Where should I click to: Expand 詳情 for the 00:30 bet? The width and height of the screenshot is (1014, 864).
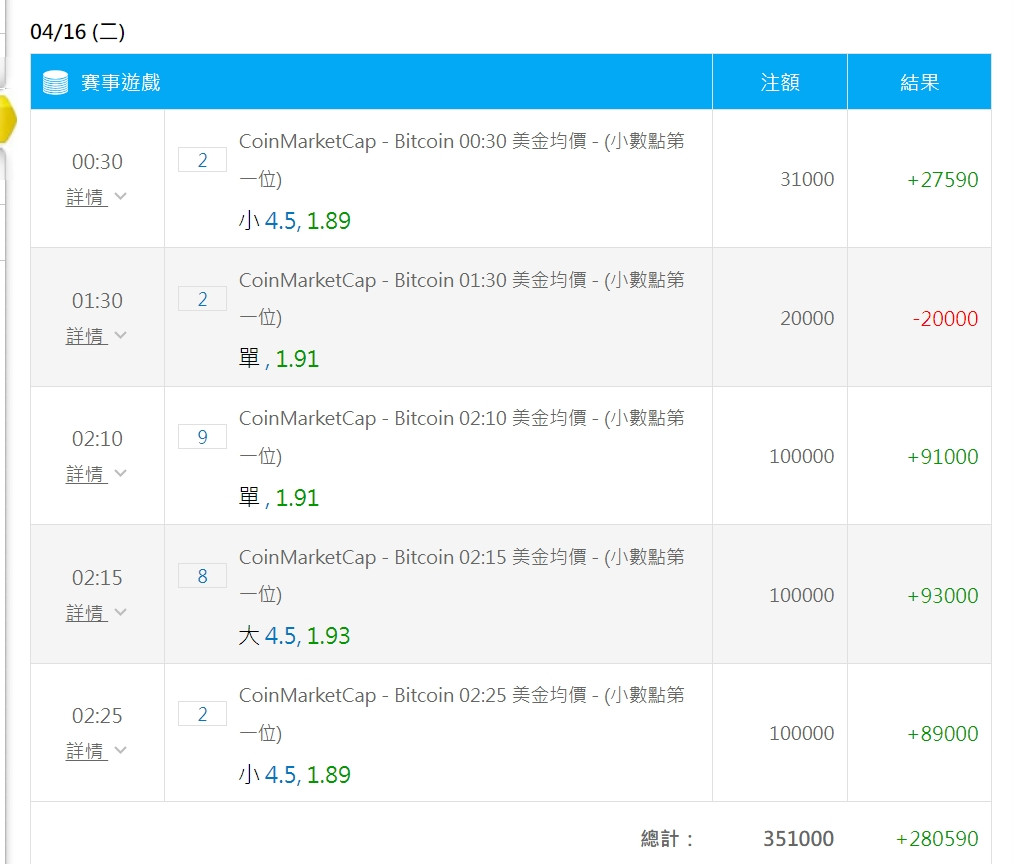coord(96,197)
